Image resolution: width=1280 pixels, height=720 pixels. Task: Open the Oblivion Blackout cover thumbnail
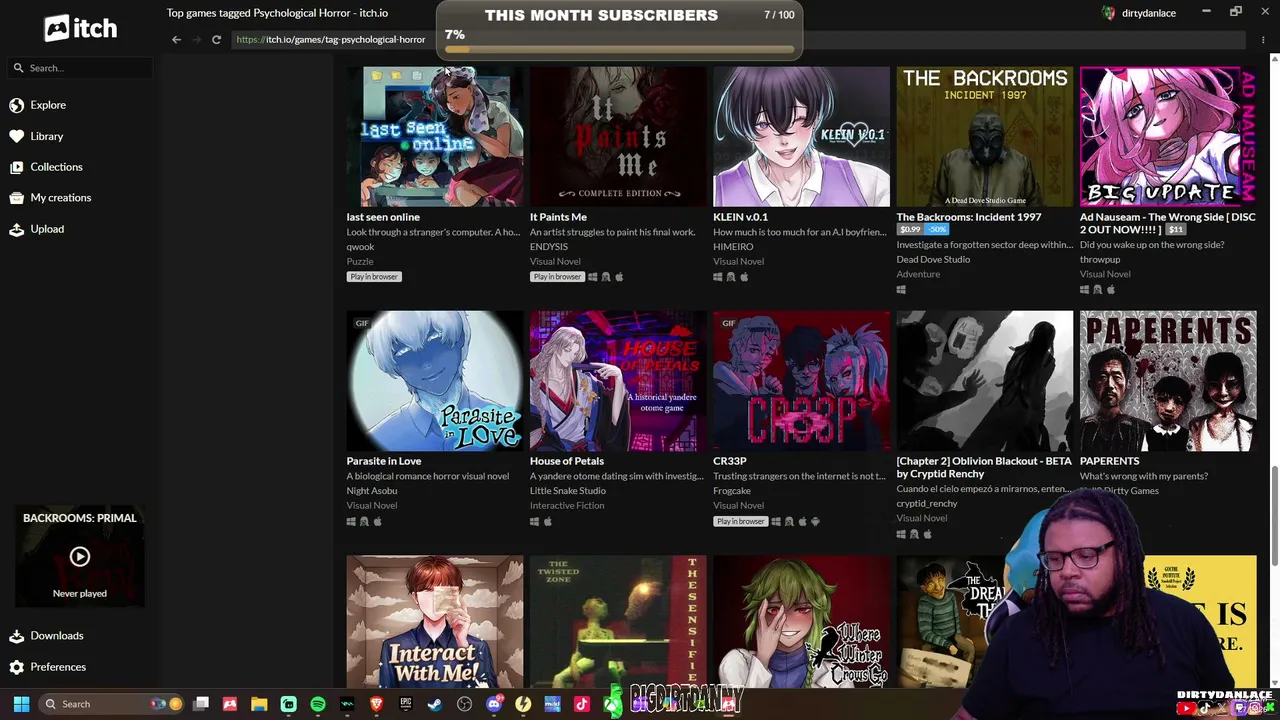985,380
